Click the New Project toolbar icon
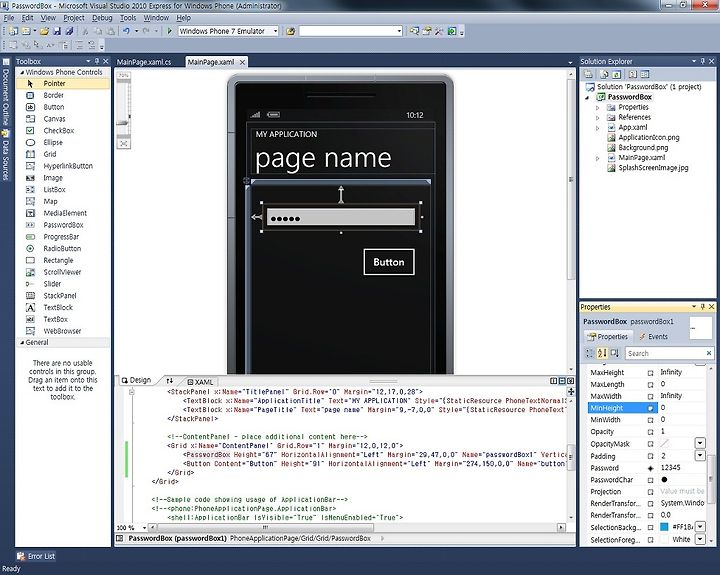The width and height of the screenshot is (720, 575). [x=13, y=31]
